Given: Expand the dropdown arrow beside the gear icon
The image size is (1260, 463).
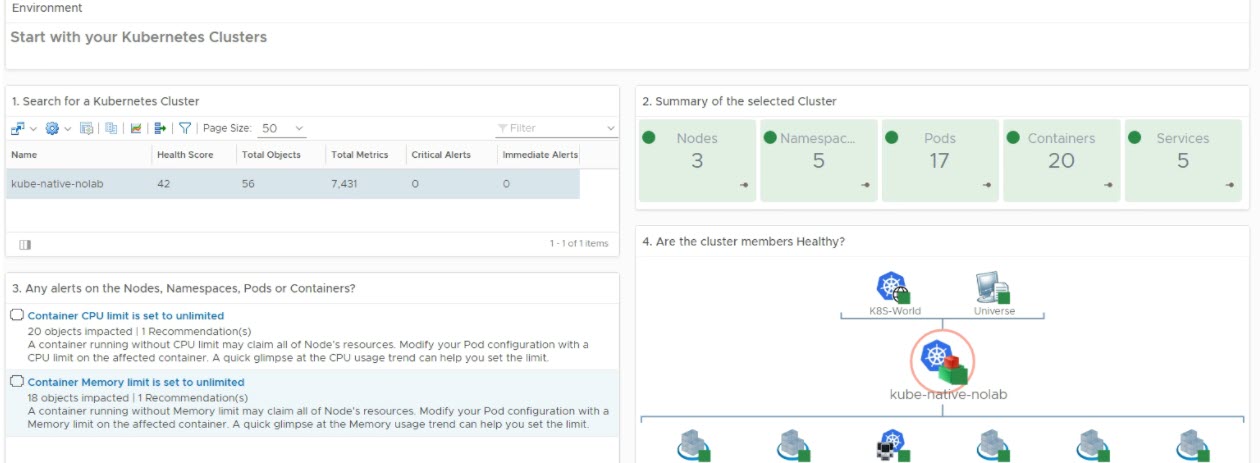Looking at the screenshot, I should 68,128.
